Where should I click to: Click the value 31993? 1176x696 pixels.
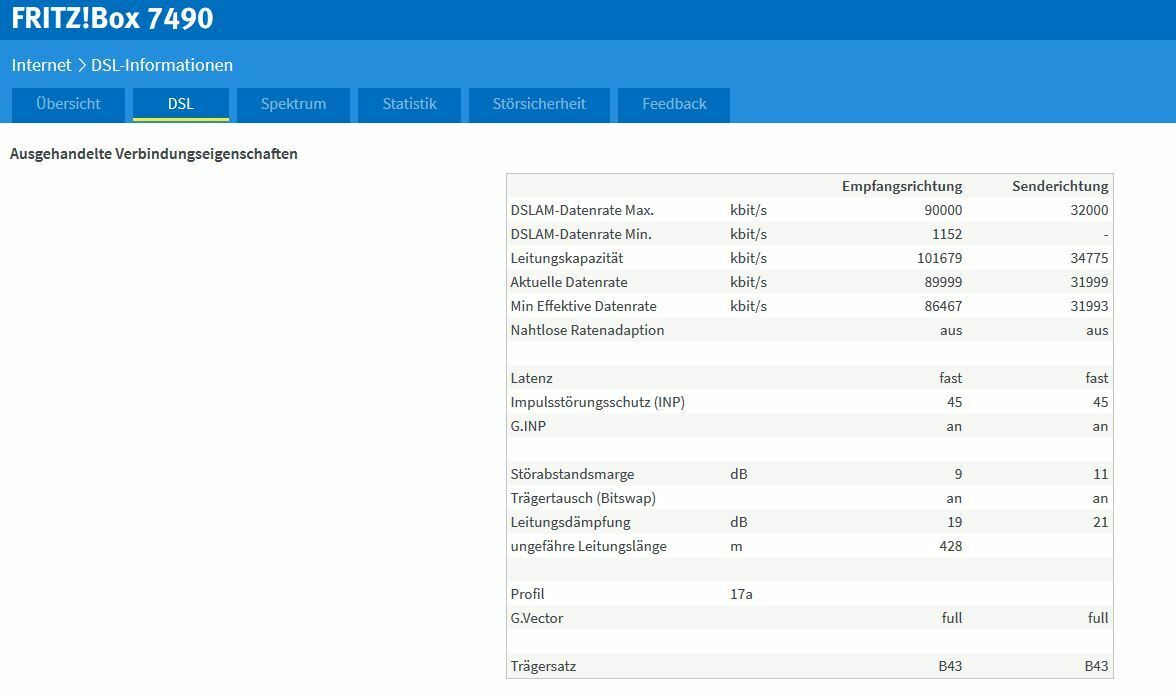1089,306
